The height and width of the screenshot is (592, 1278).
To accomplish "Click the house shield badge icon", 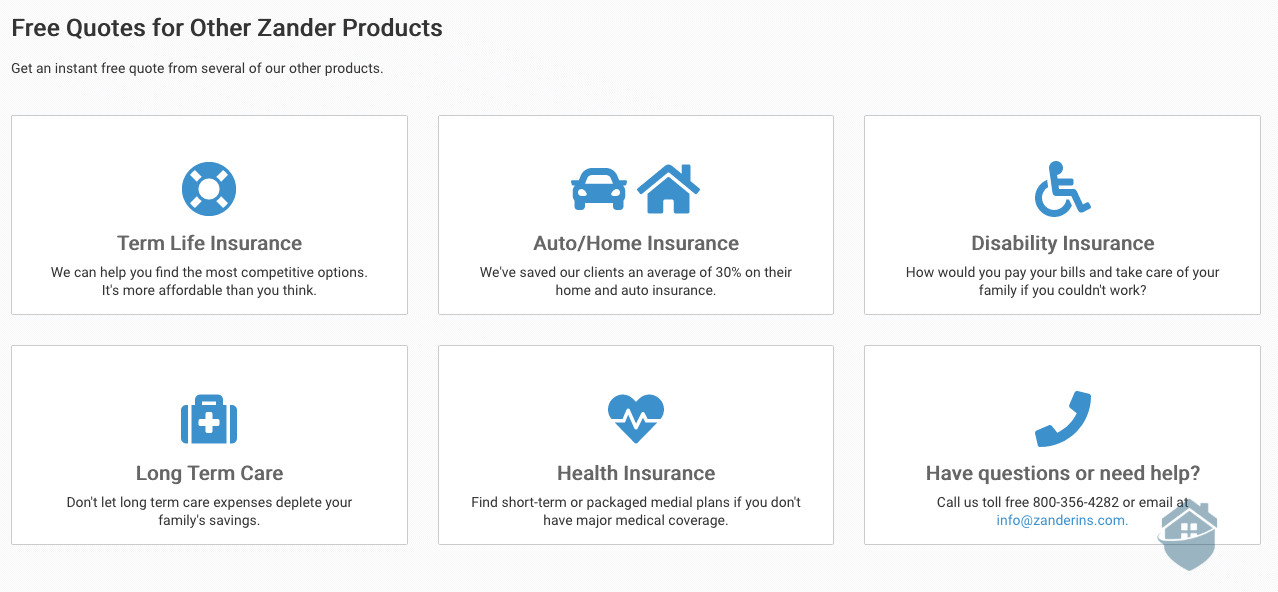I will pyautogui.click(x=1187, y=535).
